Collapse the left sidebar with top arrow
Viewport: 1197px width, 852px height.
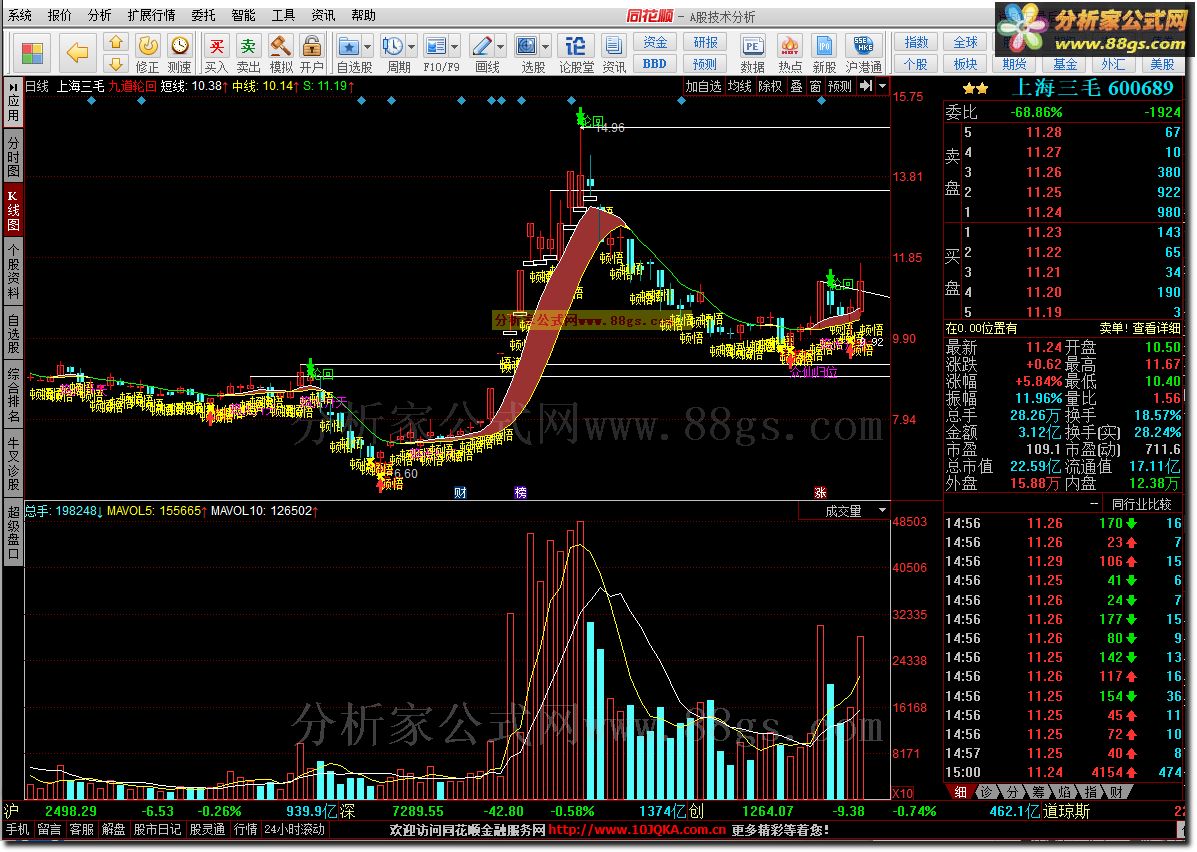[14, 88]
